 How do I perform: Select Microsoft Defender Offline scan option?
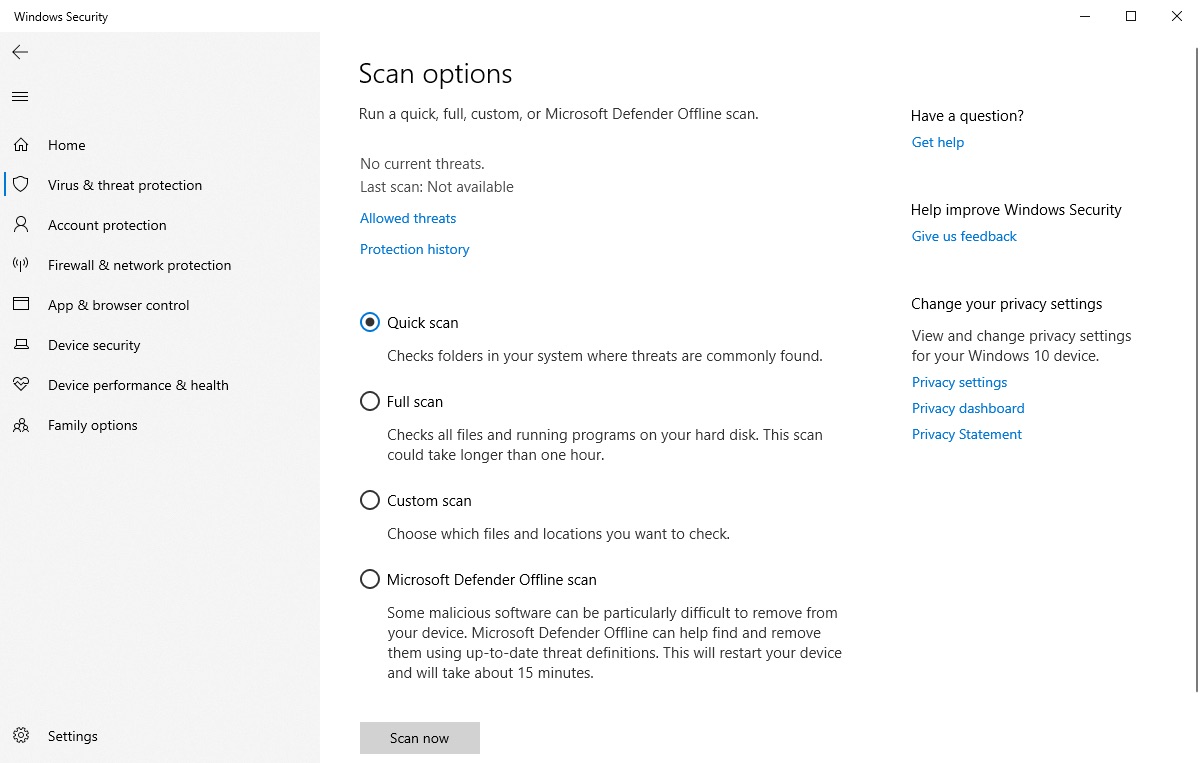[x=370, y=579]
